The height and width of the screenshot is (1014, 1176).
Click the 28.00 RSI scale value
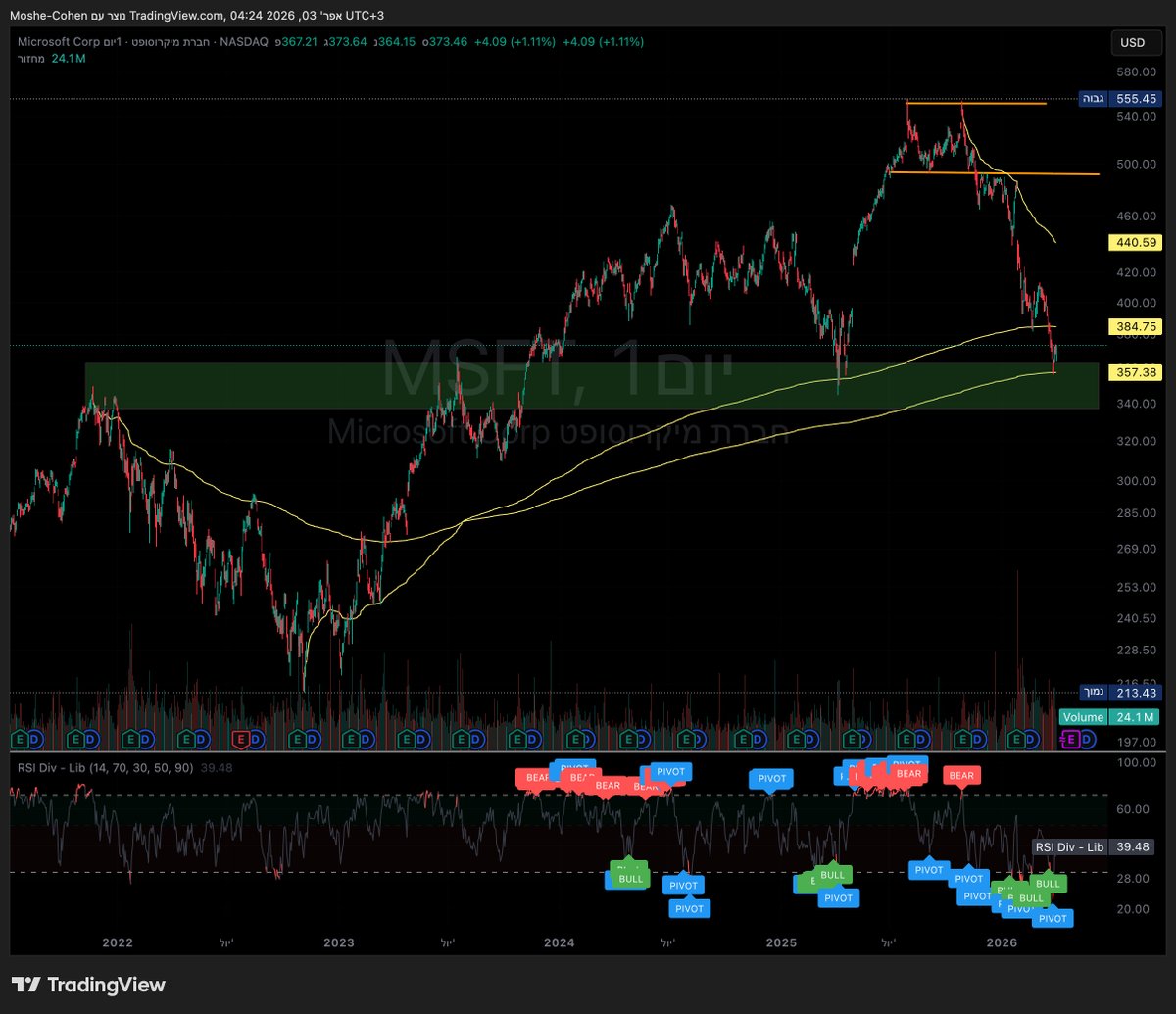coord(1135,879)
